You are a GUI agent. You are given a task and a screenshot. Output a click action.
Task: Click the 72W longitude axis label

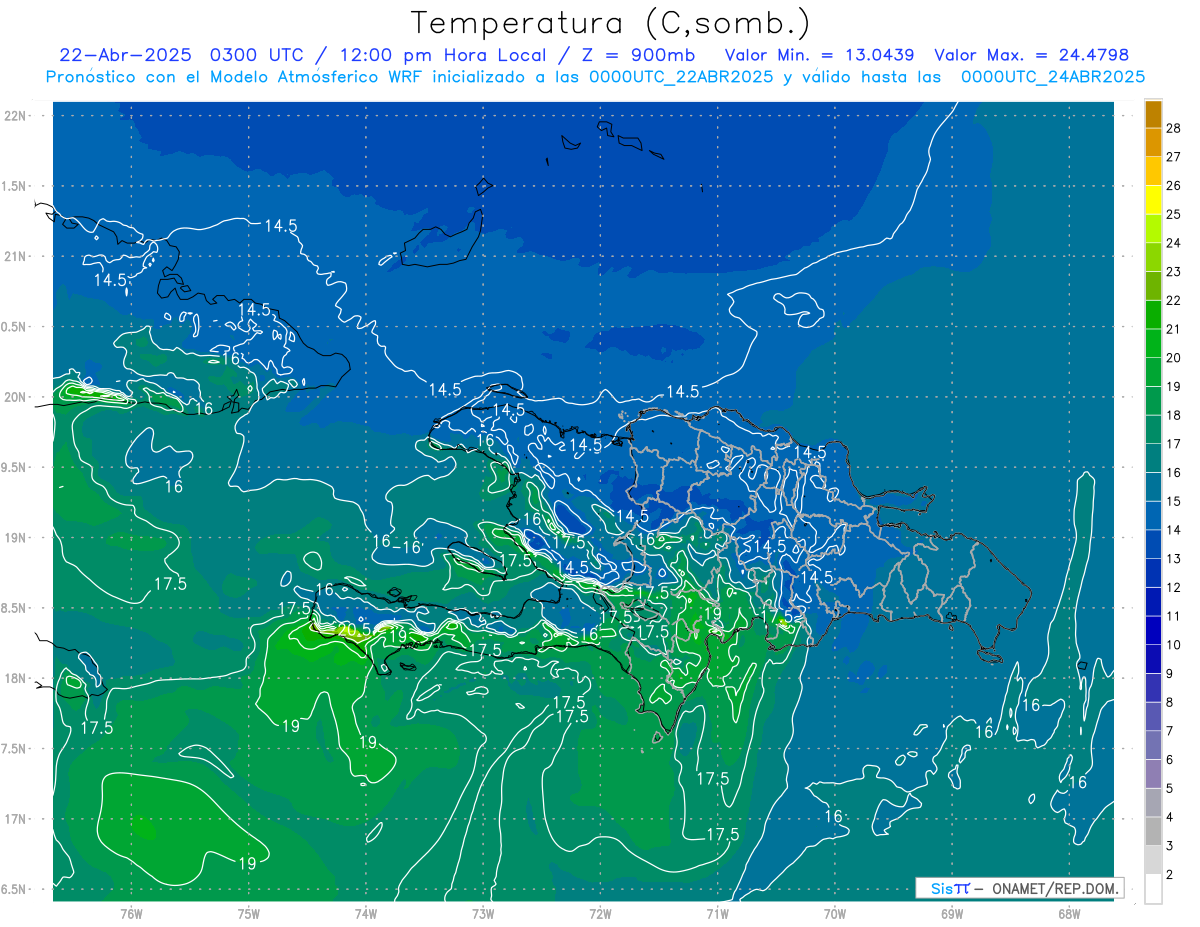(600, 913)
